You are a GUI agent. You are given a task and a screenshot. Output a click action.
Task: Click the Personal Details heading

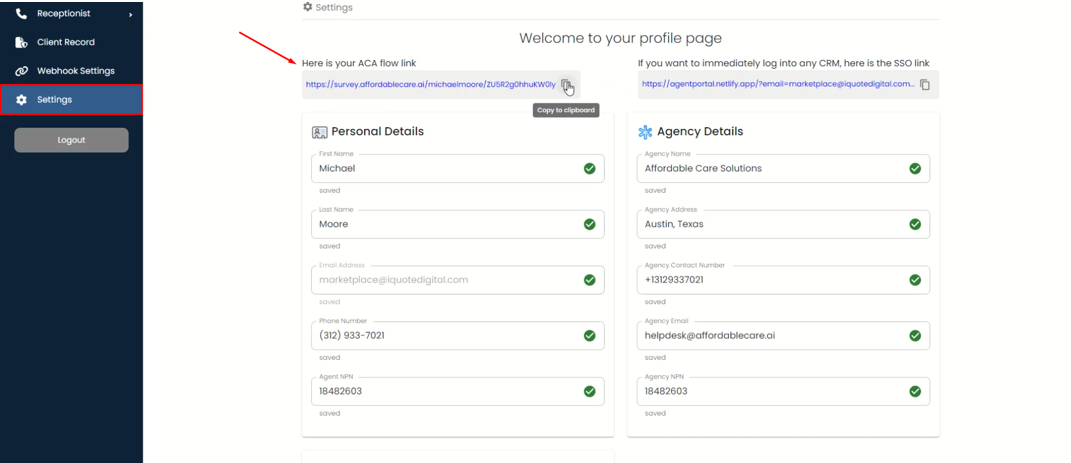point(378,132)
